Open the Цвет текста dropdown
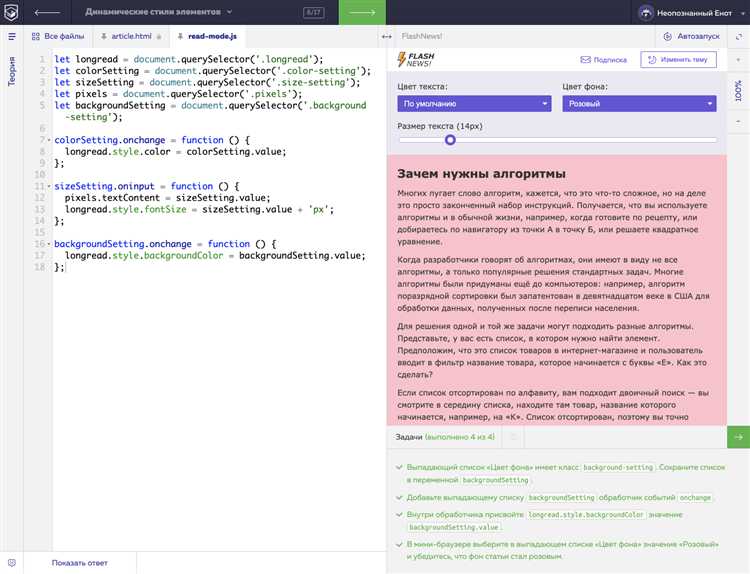Viewport: 750px width, 574px height. point(473,103)
